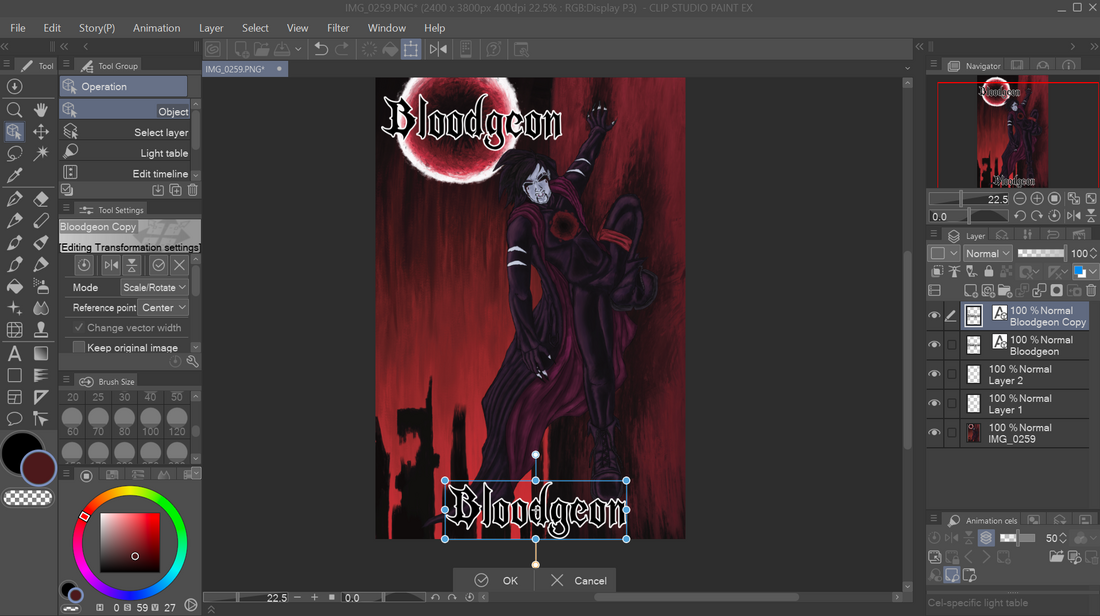The height and width of the screenshot is (616, 1100).
Task: Hide Layer 1 visibility eye
Action: (934, 403)
